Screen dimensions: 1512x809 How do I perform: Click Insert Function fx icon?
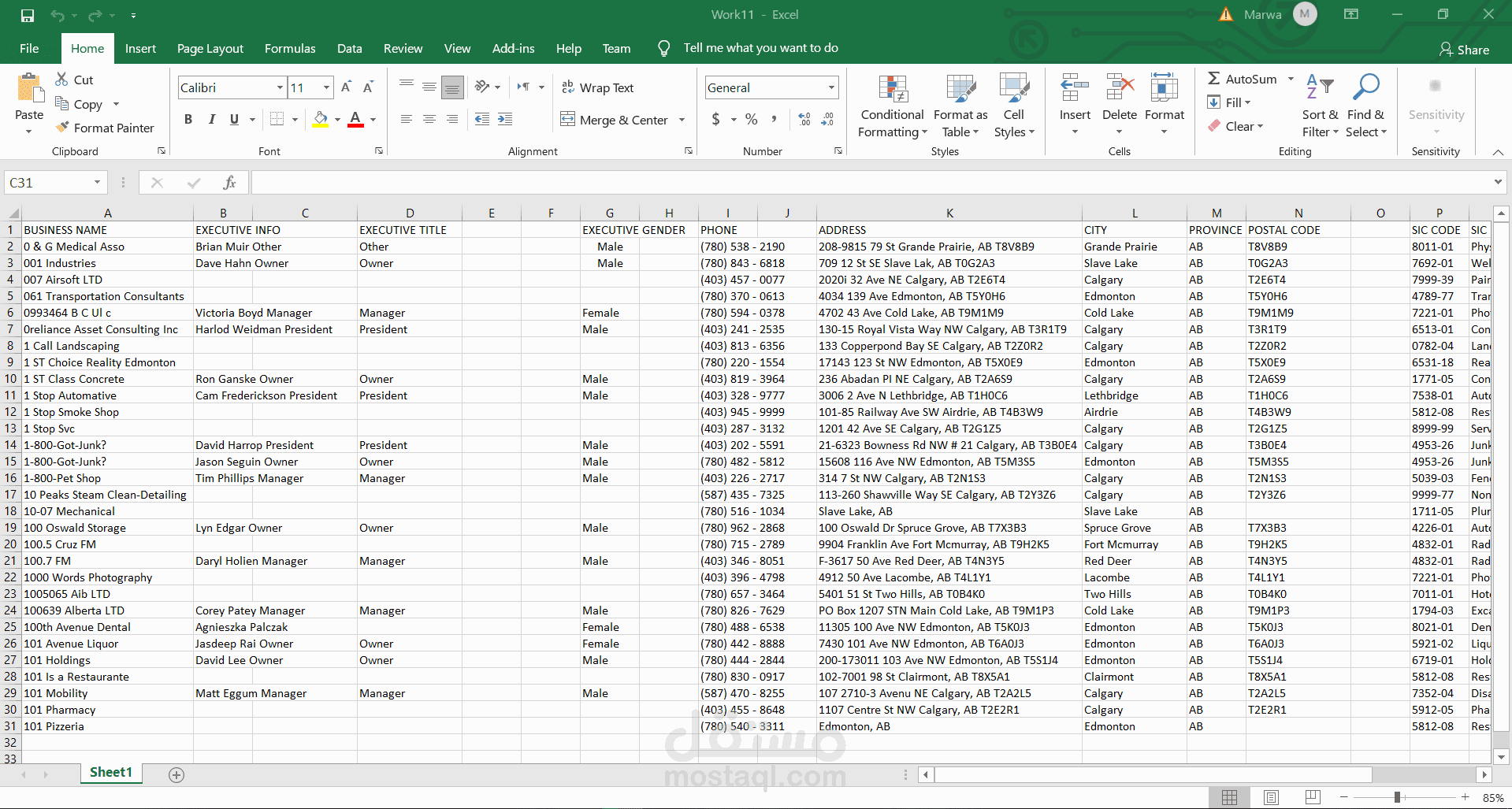(x=229, y=183)
